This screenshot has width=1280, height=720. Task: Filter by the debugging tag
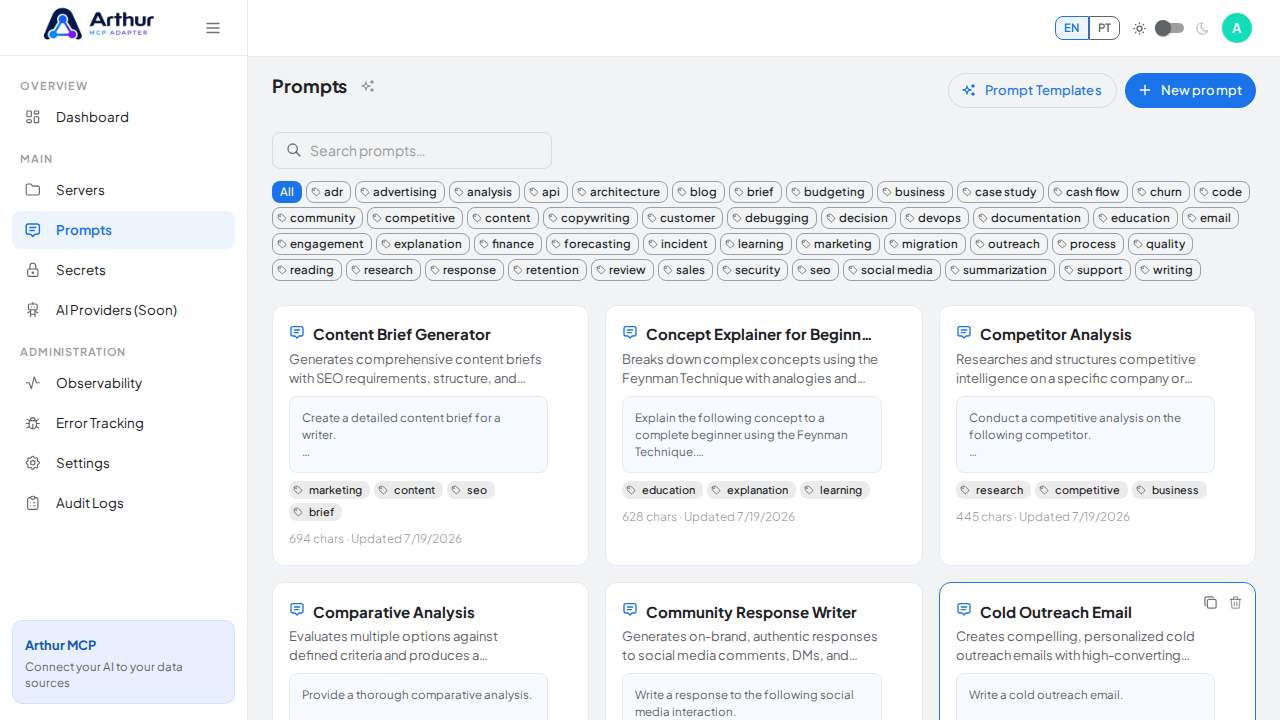coord(772,218)
